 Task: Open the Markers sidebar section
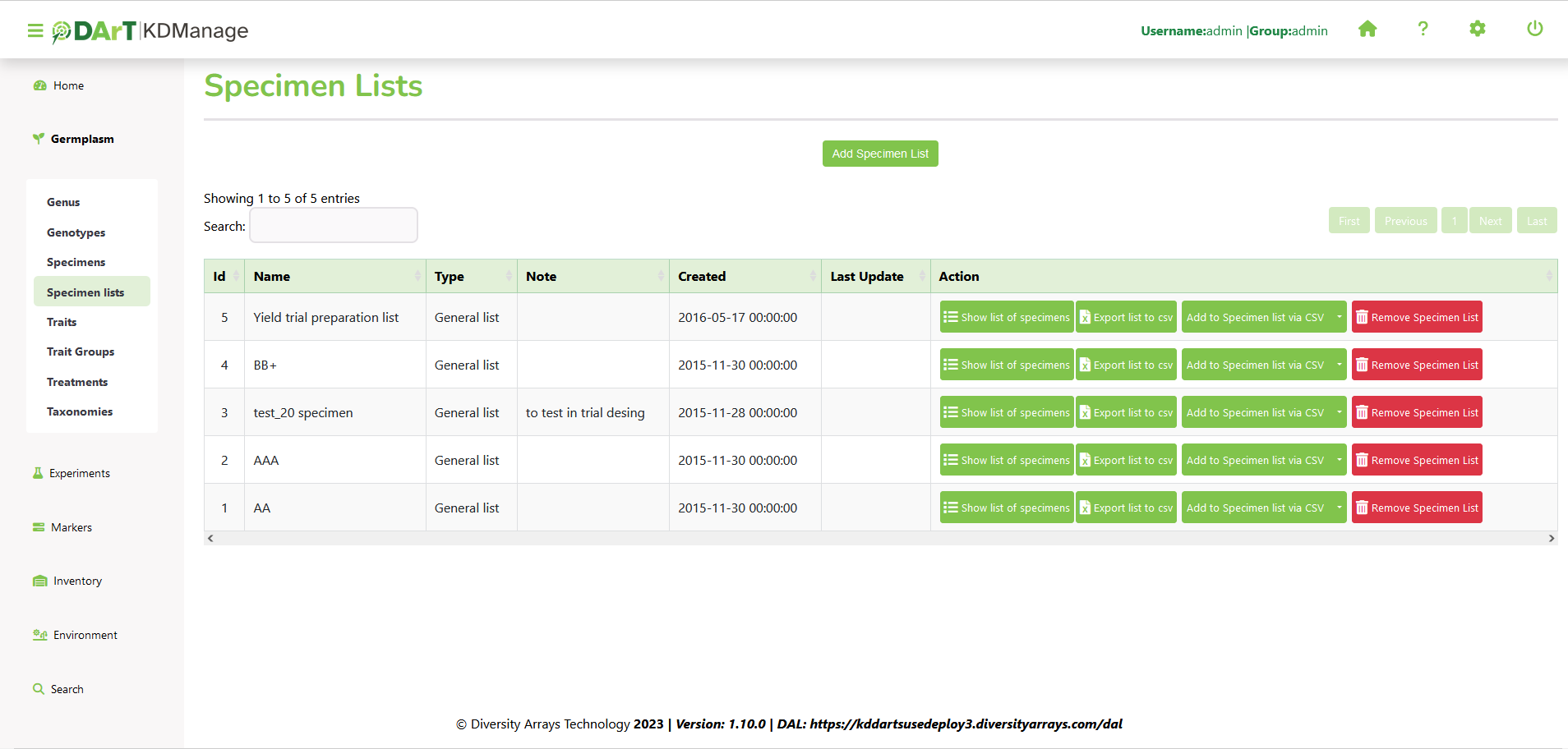71,527
